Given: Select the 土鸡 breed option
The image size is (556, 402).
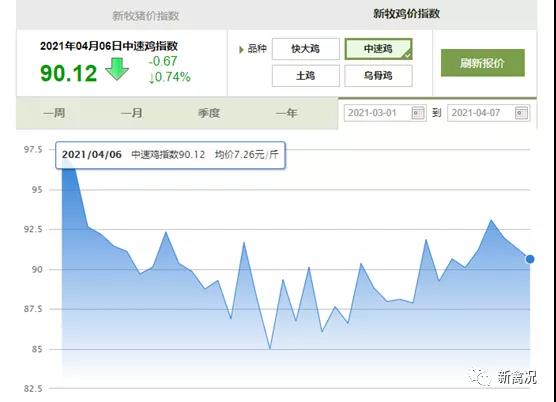Looking at the screenshot, I should click(x=306, y=76).
